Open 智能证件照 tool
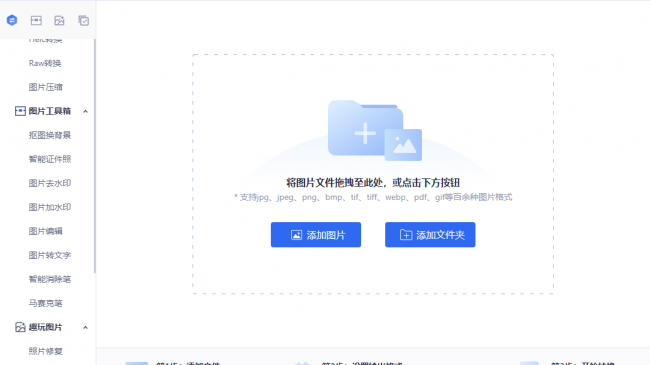Image resolution: width=650 pixels, height=365 pixels. pyautogui.click(x=50, y=159)
